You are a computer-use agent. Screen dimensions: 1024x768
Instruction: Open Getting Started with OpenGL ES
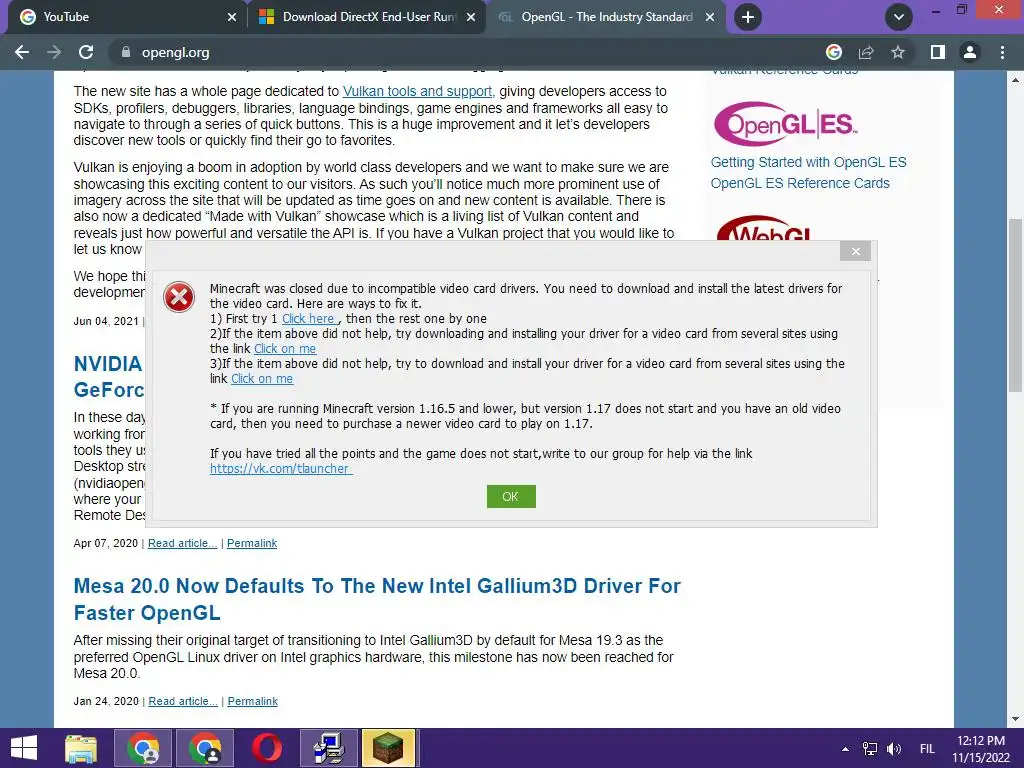pyautogui.click(x=808, y=162)
